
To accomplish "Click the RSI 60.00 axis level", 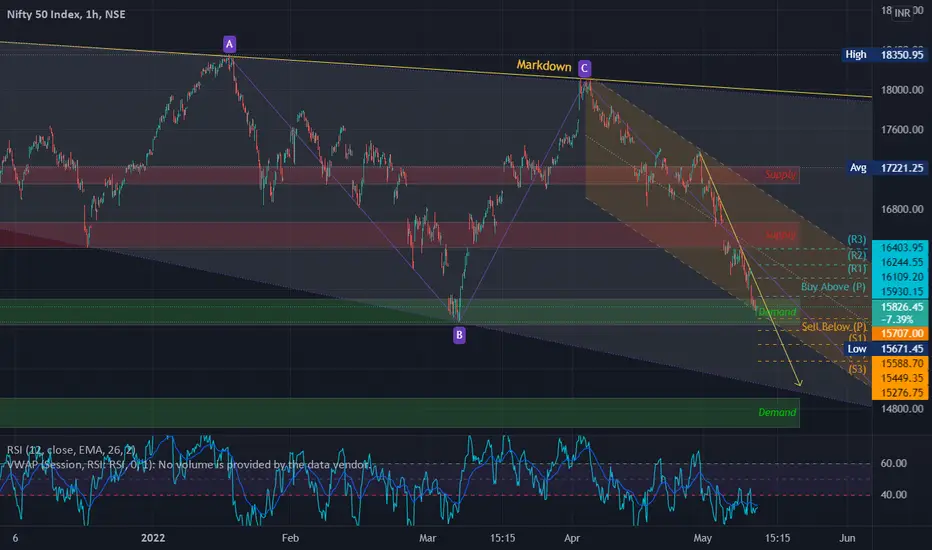I will 893,463.
